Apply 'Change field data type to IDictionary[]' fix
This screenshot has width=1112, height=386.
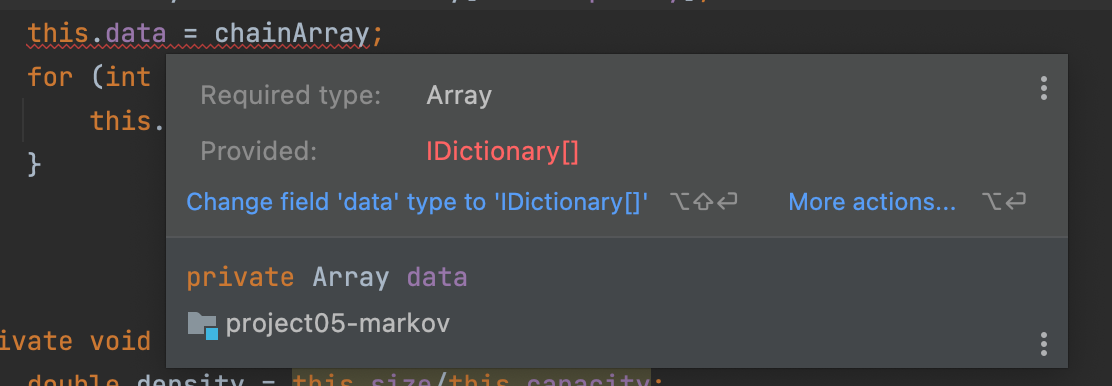click(x=417, y=202)
